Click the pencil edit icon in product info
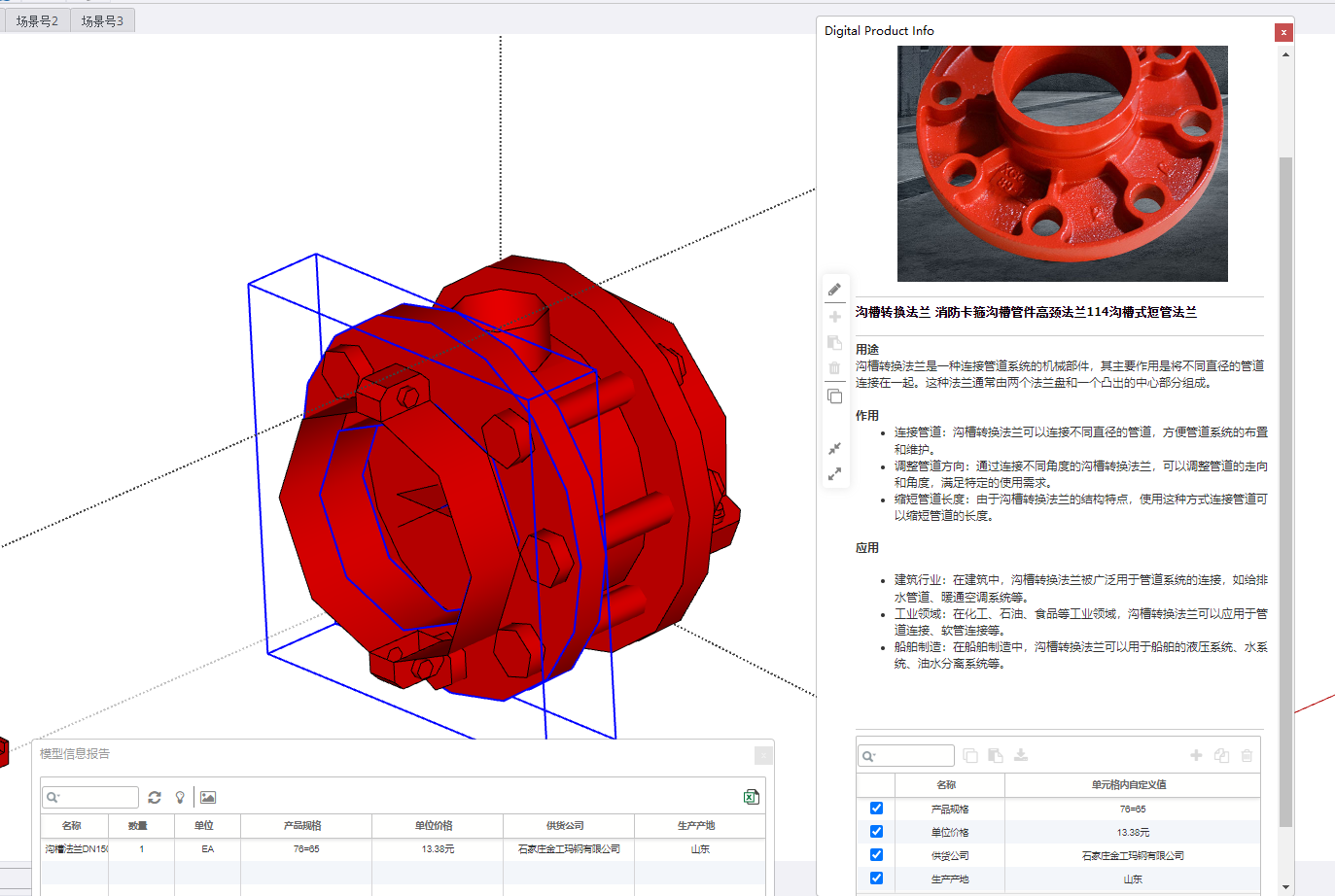Image resolution: width=1335 pixels, height=896 pixels. click(834, 290)
